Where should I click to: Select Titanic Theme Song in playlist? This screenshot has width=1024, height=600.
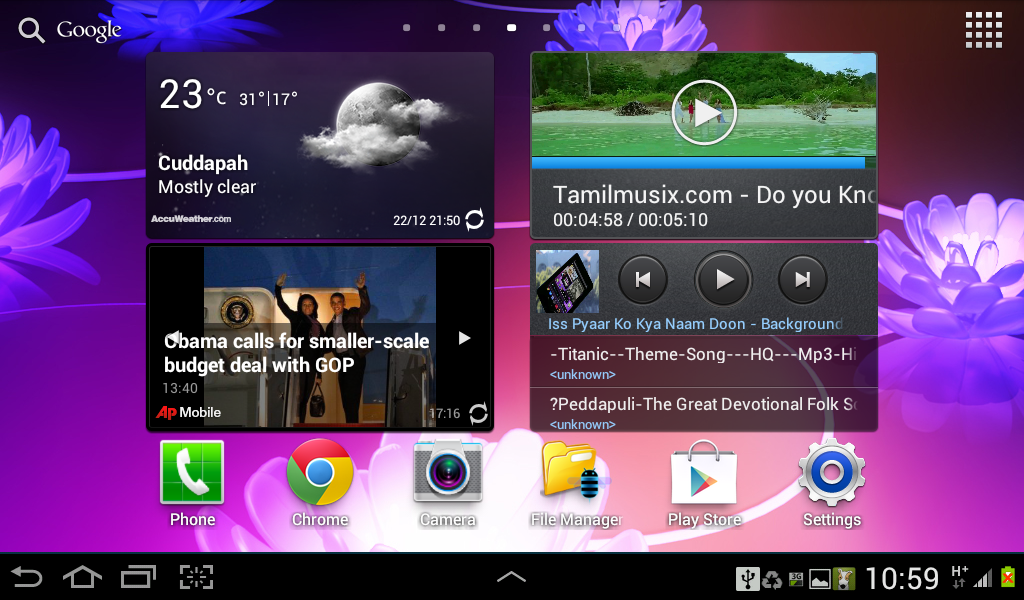point(703,362)
